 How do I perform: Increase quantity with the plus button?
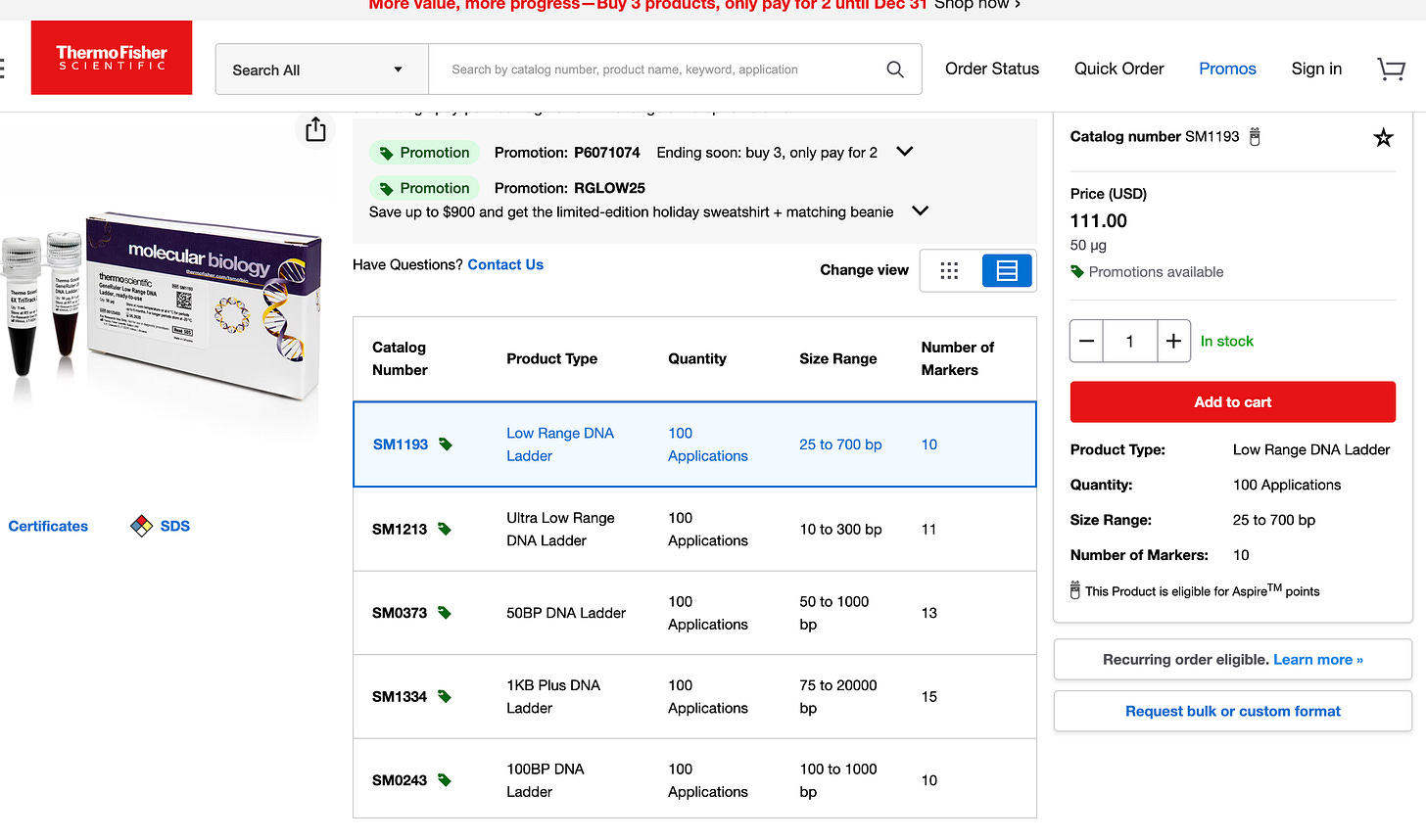pos(1173,341)
